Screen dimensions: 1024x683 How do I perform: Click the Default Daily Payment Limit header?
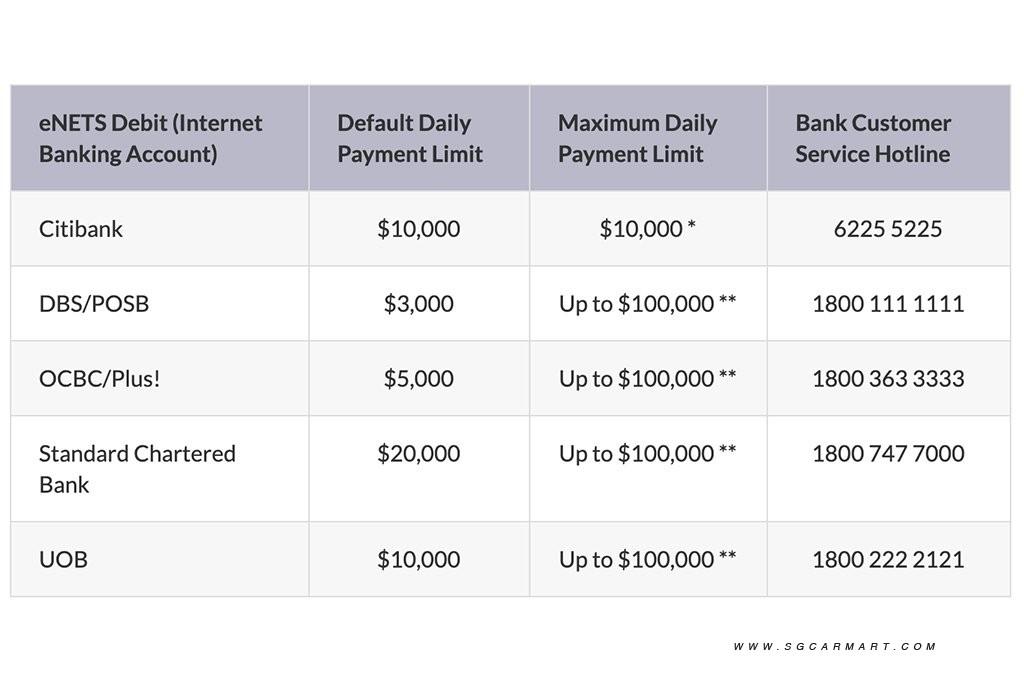(x=410, y=138)
